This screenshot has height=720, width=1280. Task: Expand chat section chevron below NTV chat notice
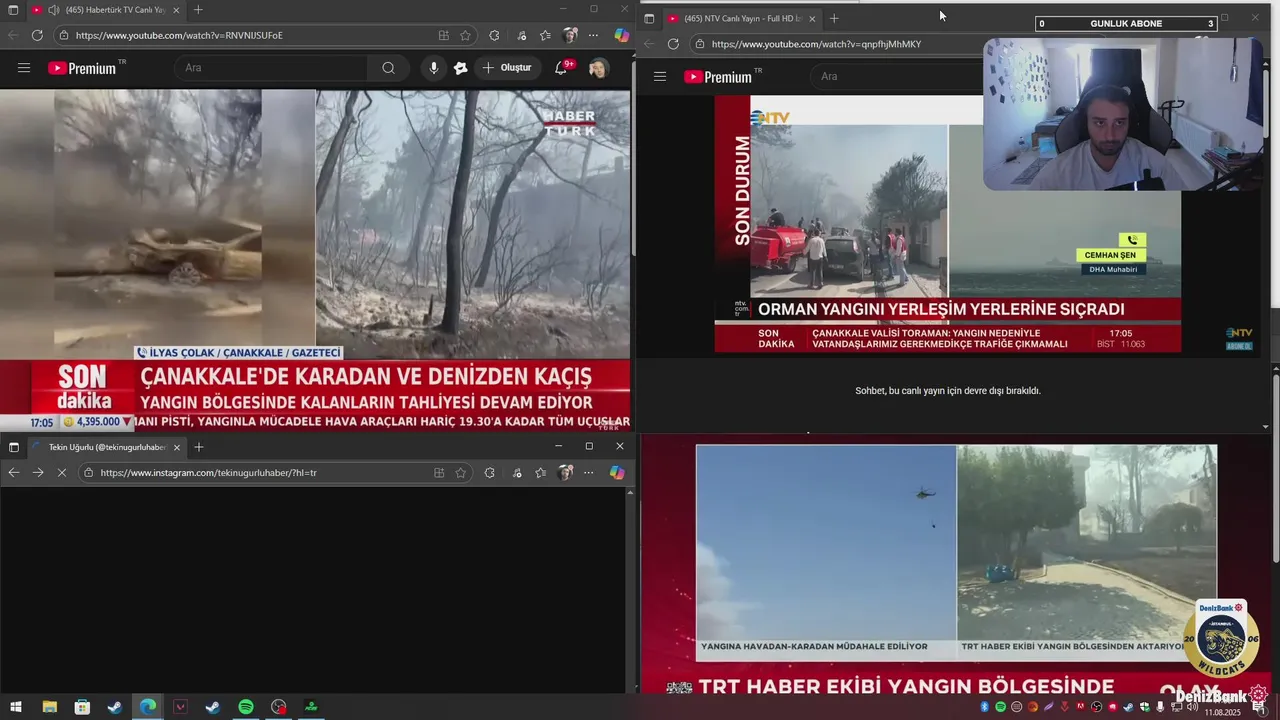(x=1265, y=427)
